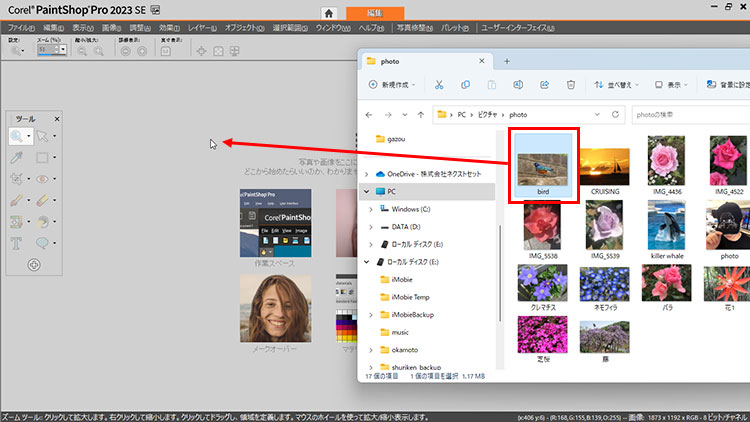750x422 pixels.
Task: Select the bird image thumbnail
Action: 545,162
